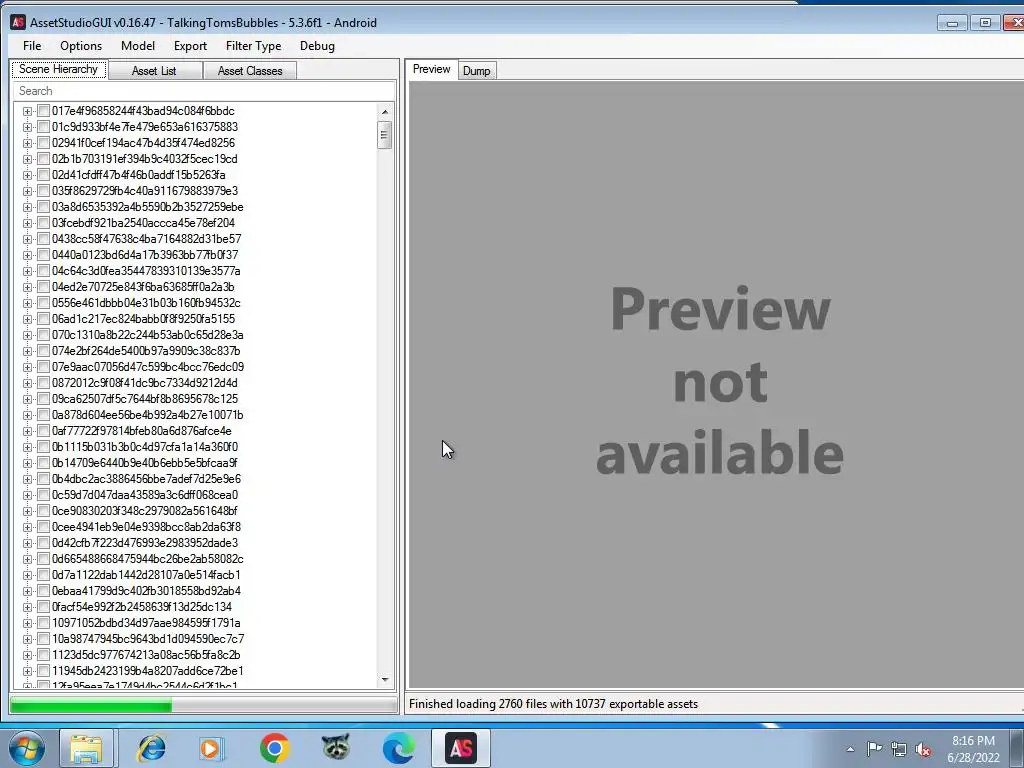Select row 04ed2e70725e843f6ba63685ff0a2a3b
The image size is (1024, 768).
click(143, 287)
